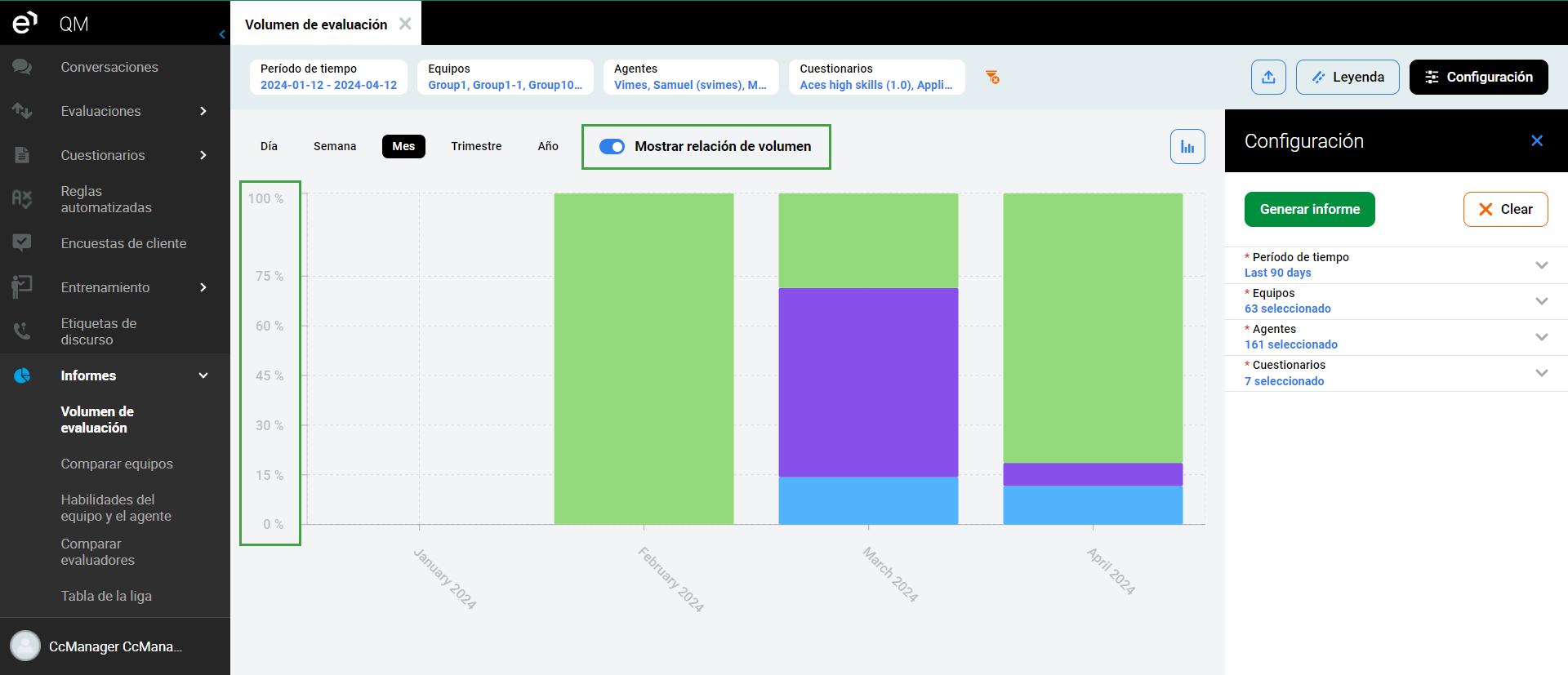Viewport: 1568px width, 675px height.
Task: Expand Agentes 161 seleccionado chevron
Action: pos(1542,337)
